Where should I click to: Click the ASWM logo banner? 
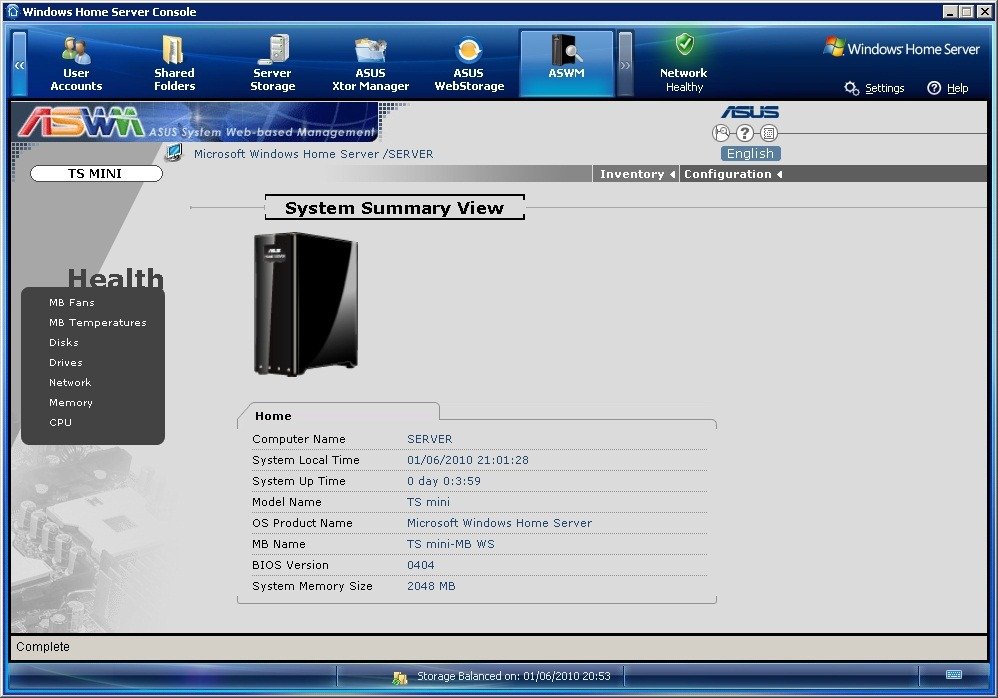pos(197,122)
